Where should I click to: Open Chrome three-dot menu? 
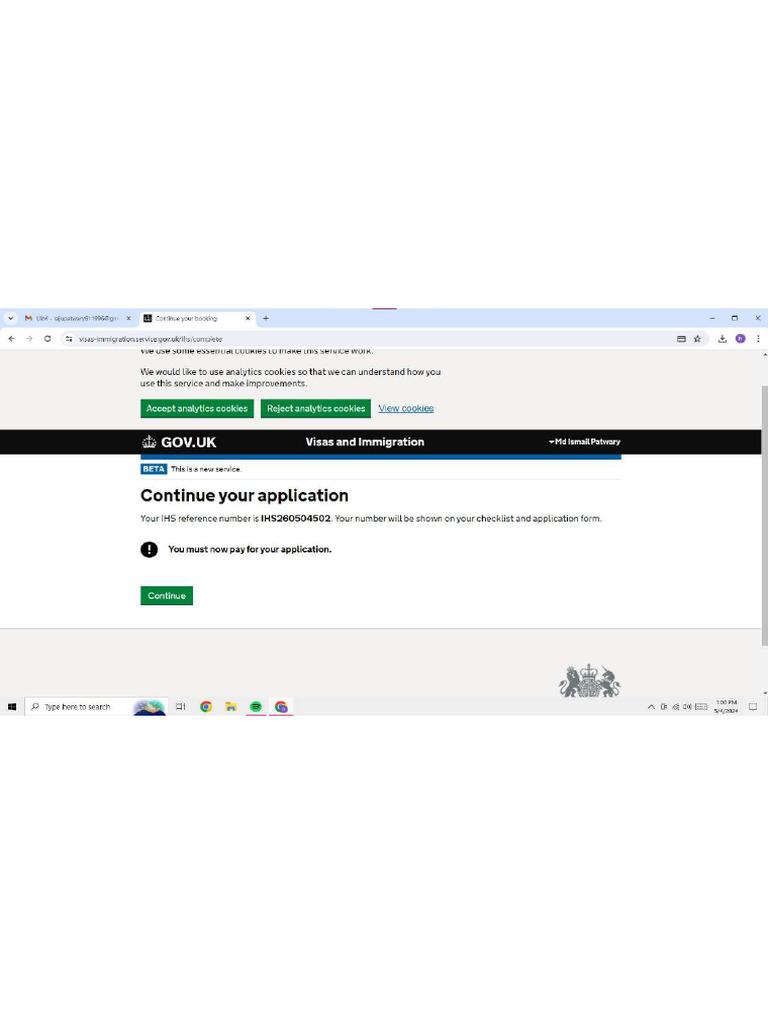(758, 339)
